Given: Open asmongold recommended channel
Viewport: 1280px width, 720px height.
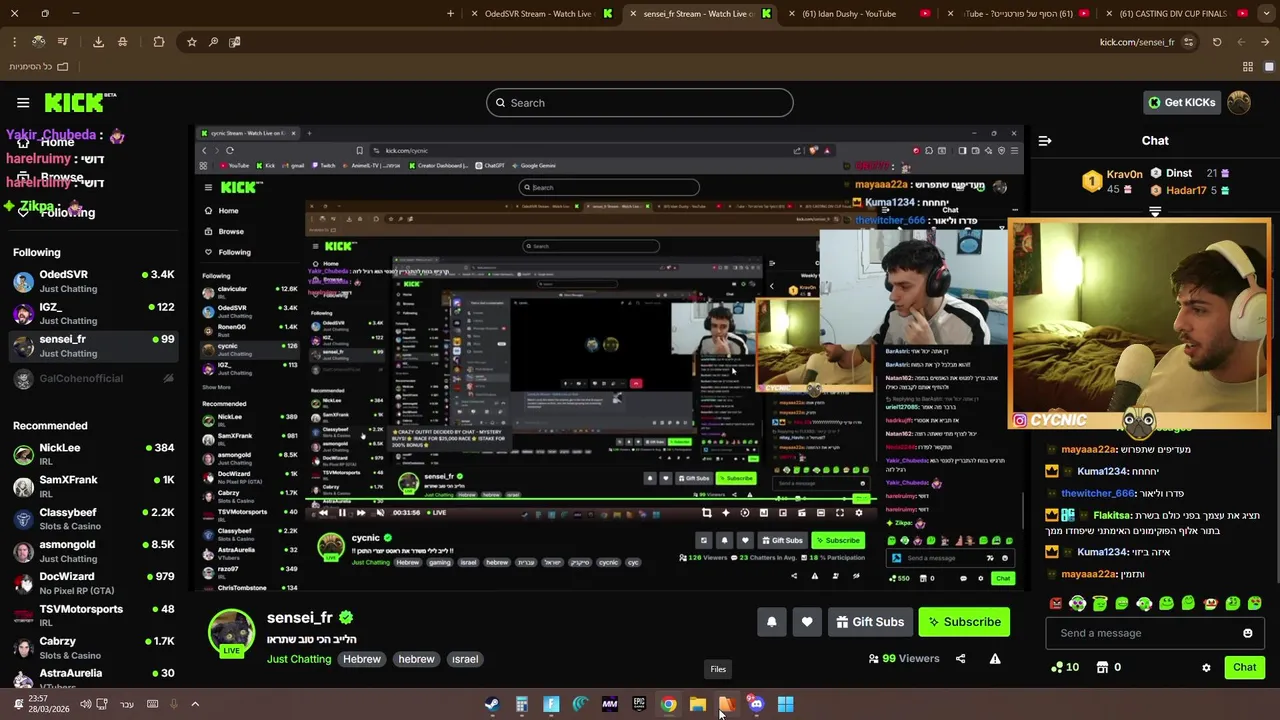Looking at the screenshot, I should [x=95, y=551].
